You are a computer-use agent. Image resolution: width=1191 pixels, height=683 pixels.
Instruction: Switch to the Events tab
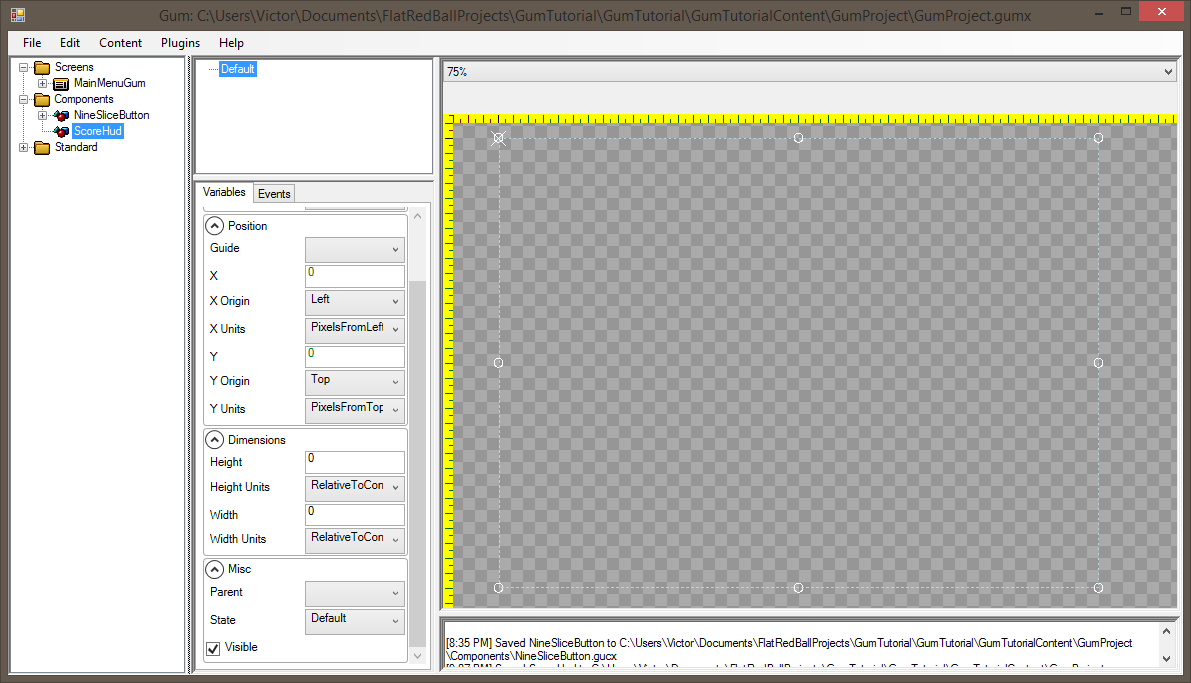274,193
